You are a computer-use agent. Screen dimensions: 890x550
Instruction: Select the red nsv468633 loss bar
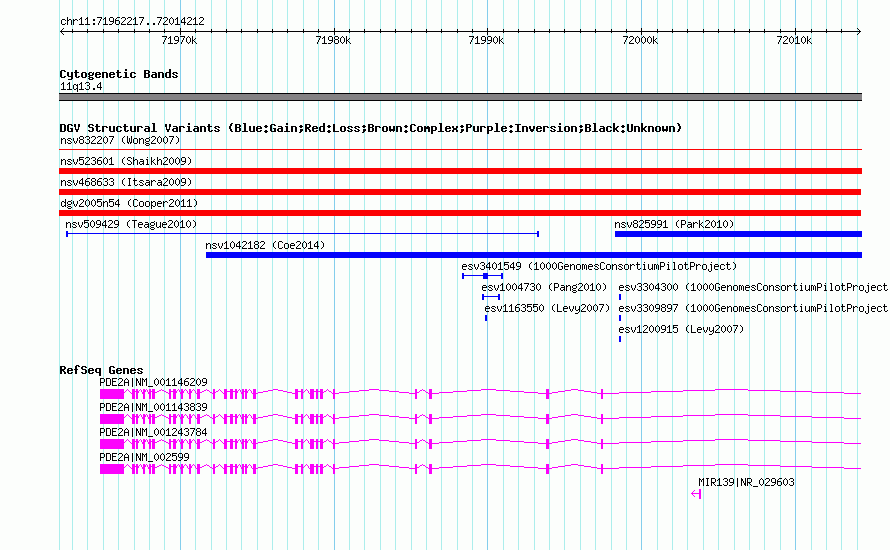460,192
